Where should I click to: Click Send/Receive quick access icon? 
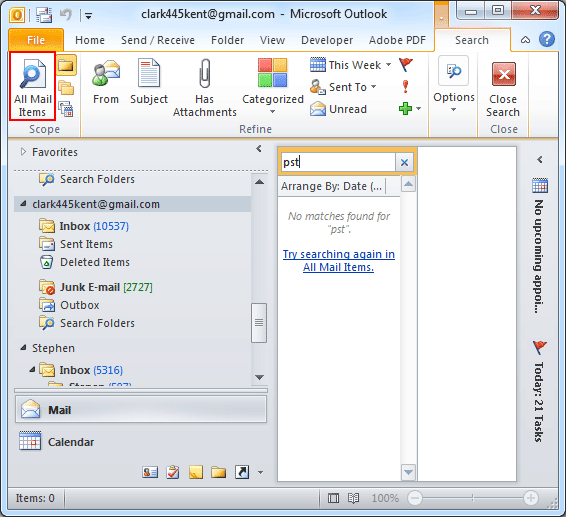coord(44,15)
